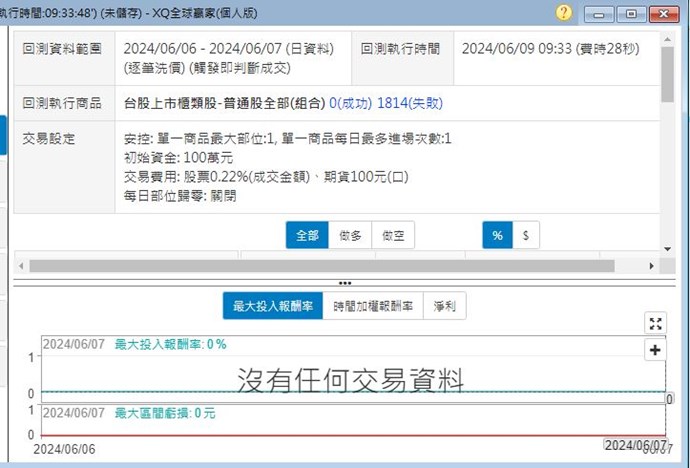
Task: Show values in percent with % toggle
Action: click(x=497, y=235)
